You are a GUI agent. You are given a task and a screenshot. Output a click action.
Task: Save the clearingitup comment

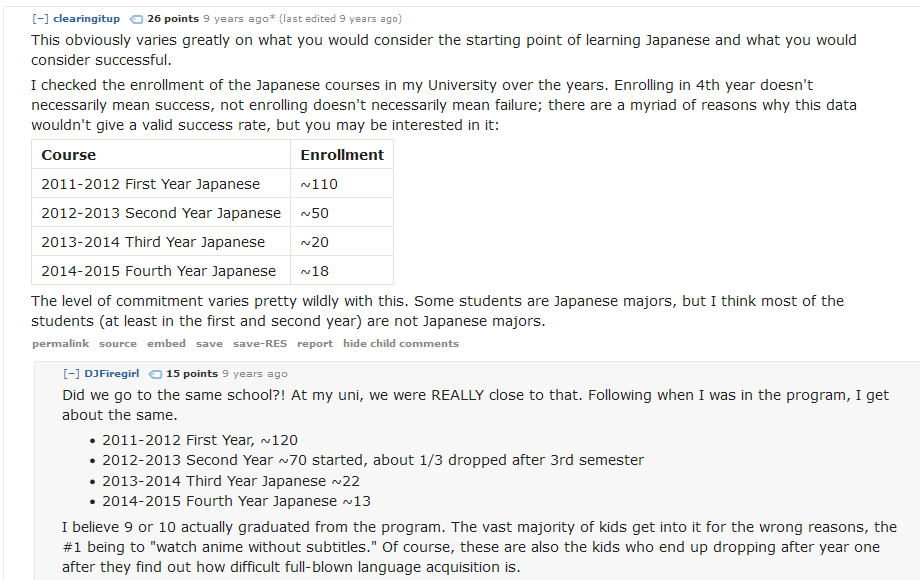(209, 344)
